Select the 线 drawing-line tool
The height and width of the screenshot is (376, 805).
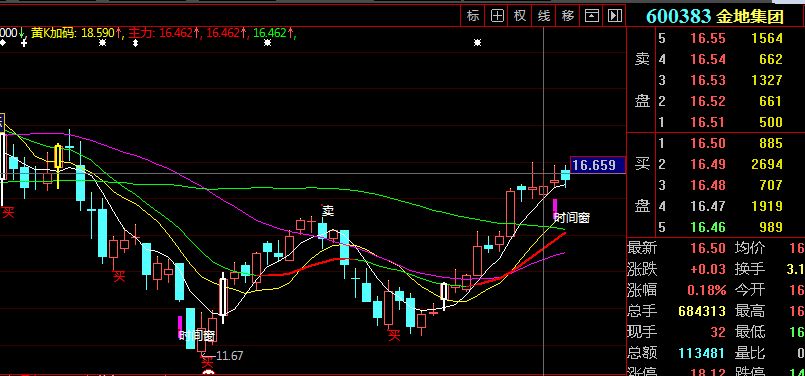pyautogui.click(x=544, y=16)
